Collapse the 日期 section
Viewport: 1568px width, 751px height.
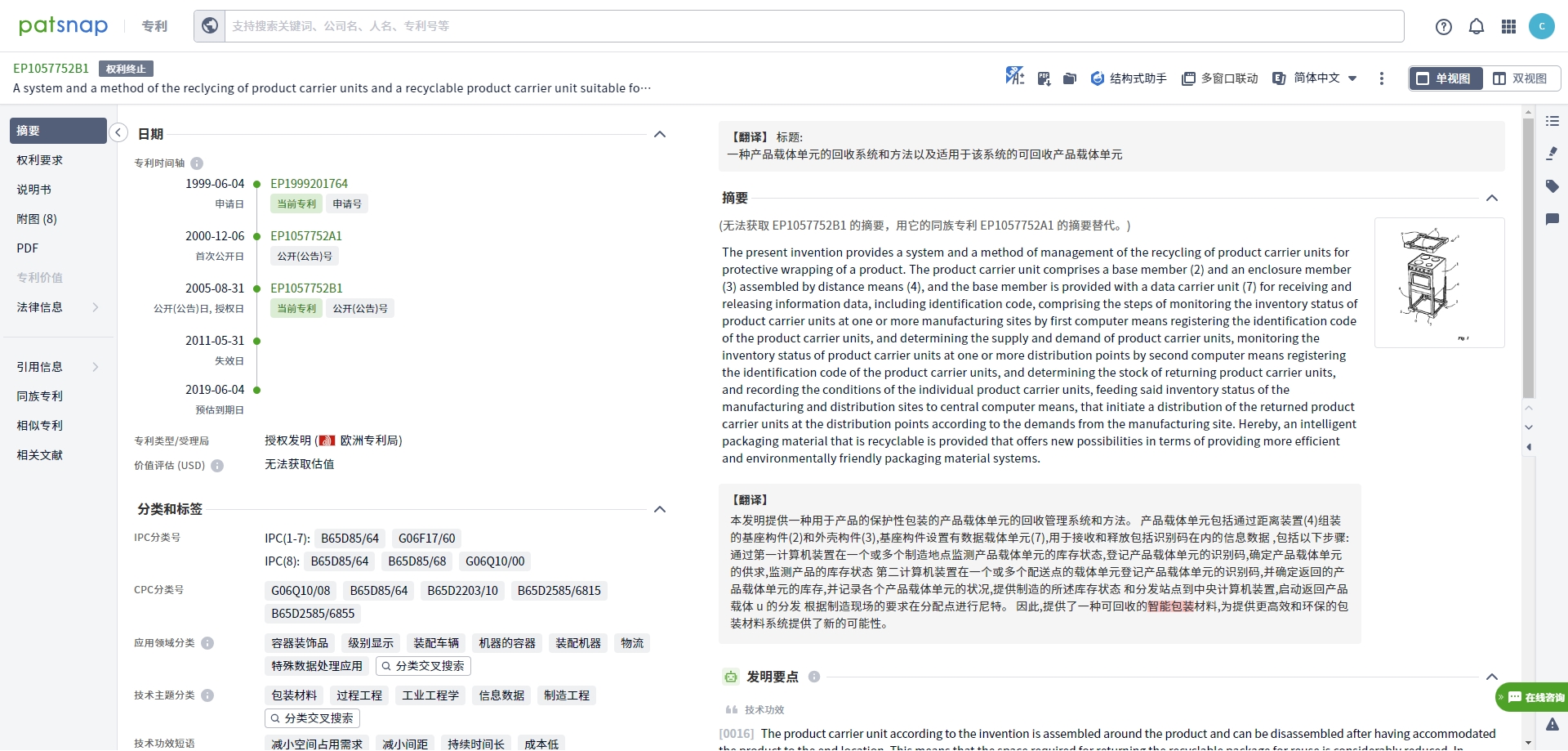(x=660, y=134)
